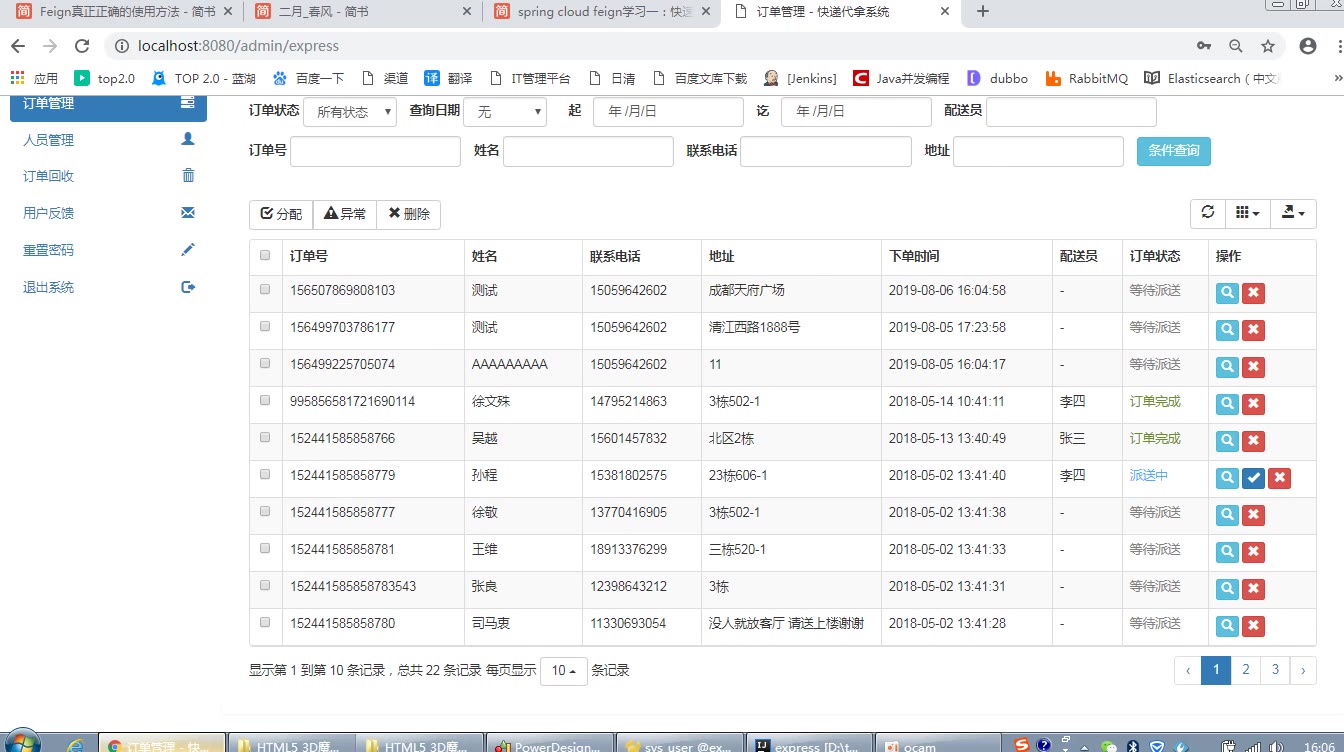This screenshot has width=1344, height=752.
Task: Click the 配送员 input field
Action: 1071,112
